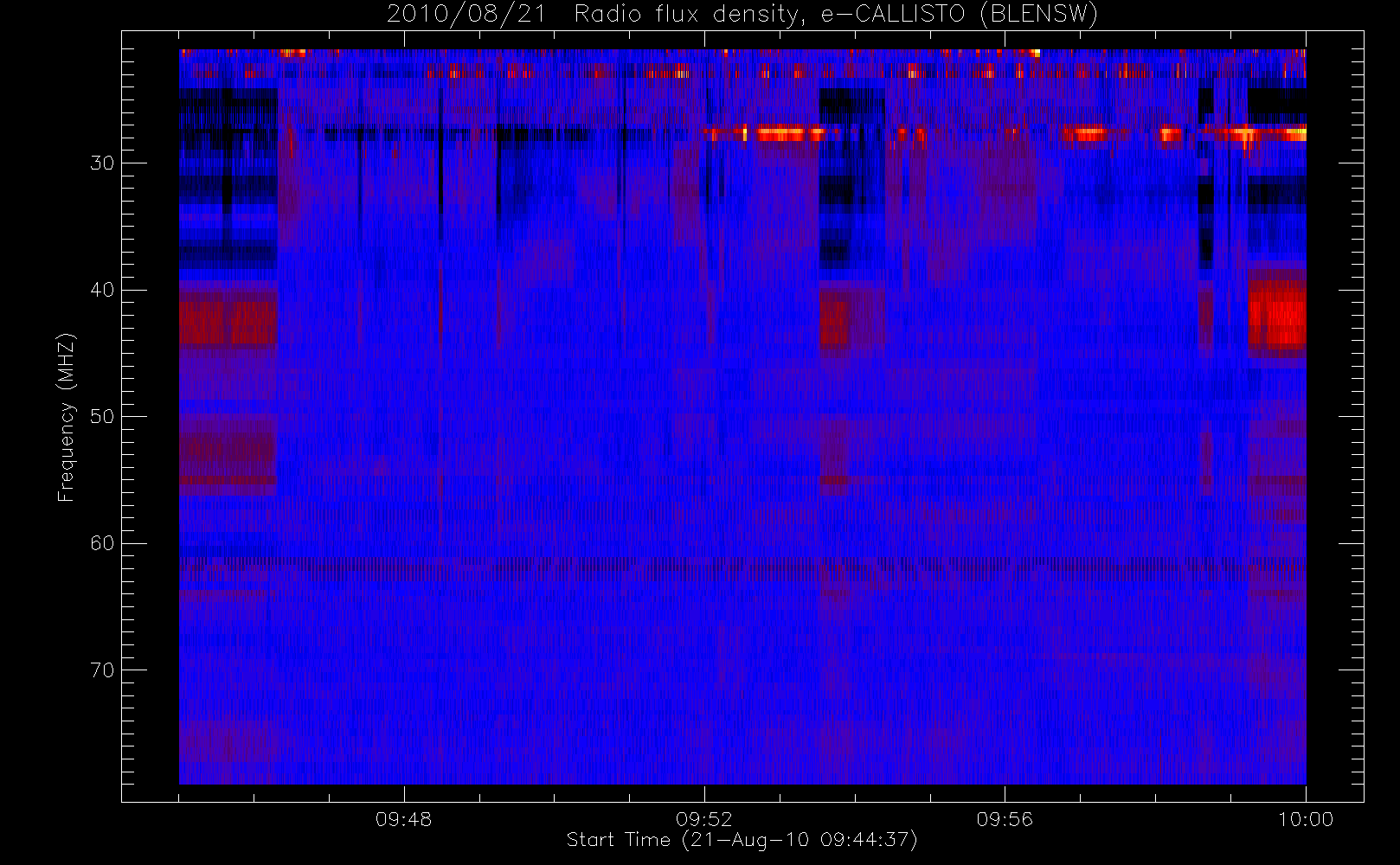The width and height of the screenshot is (1400, 865).
Task: Click the "Frequency (MHz)" axis label
Action: pos(67,417)
